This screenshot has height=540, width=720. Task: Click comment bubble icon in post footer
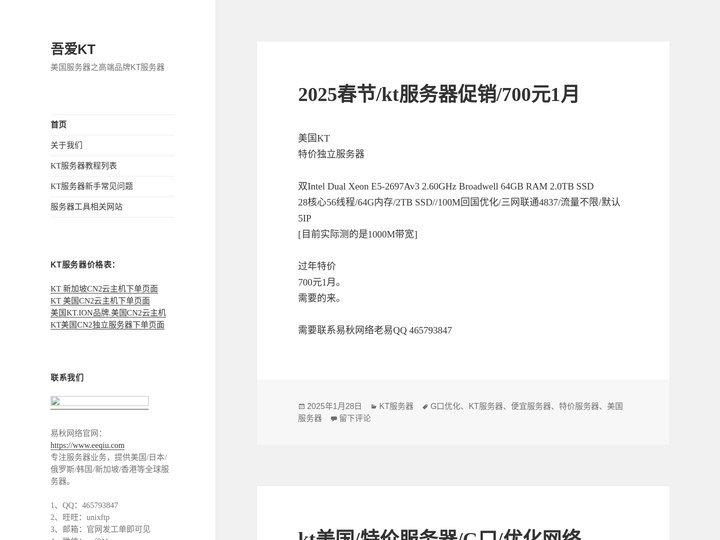(x=334, y=418)
